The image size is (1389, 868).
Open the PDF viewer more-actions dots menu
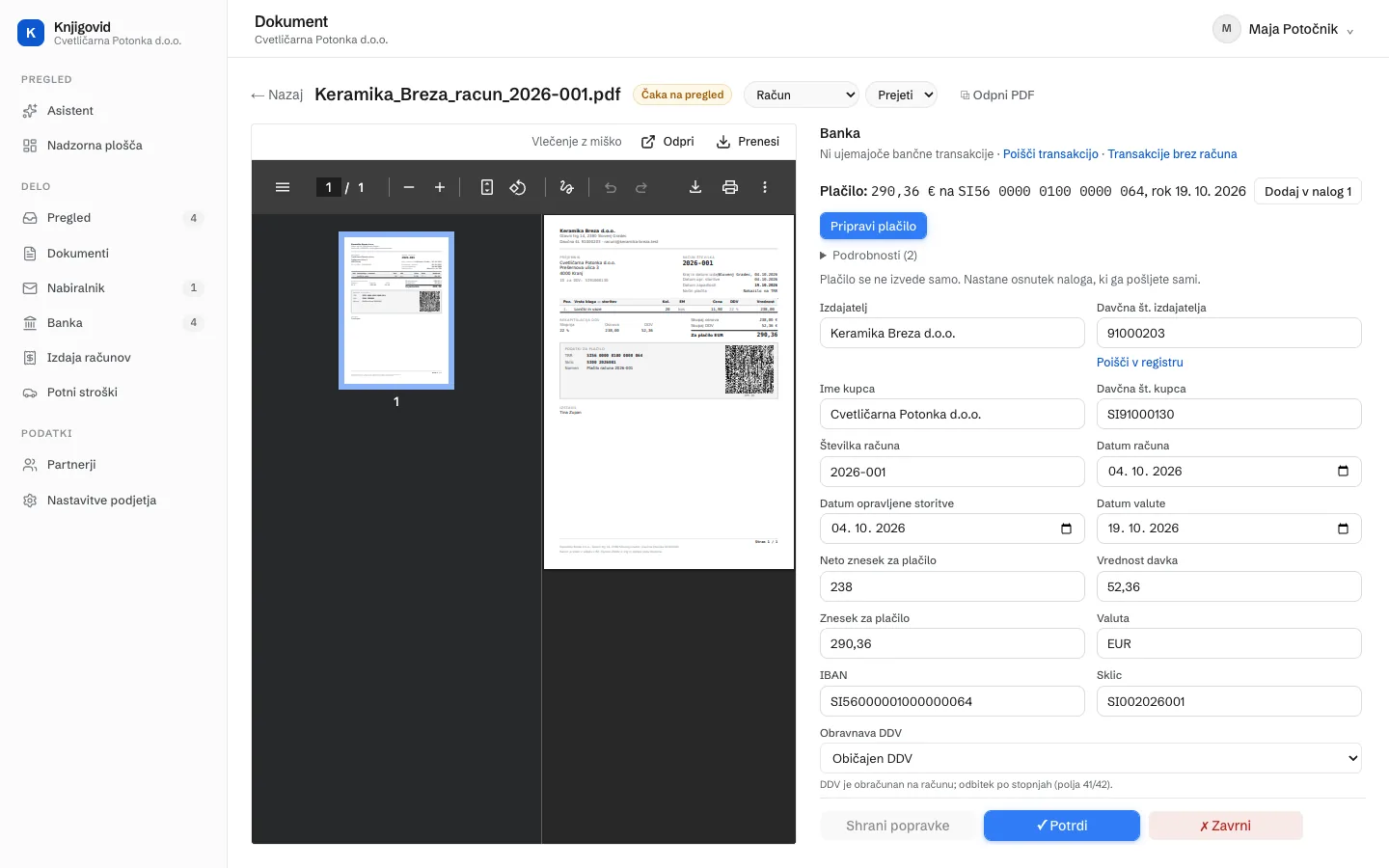click(765, 187)
